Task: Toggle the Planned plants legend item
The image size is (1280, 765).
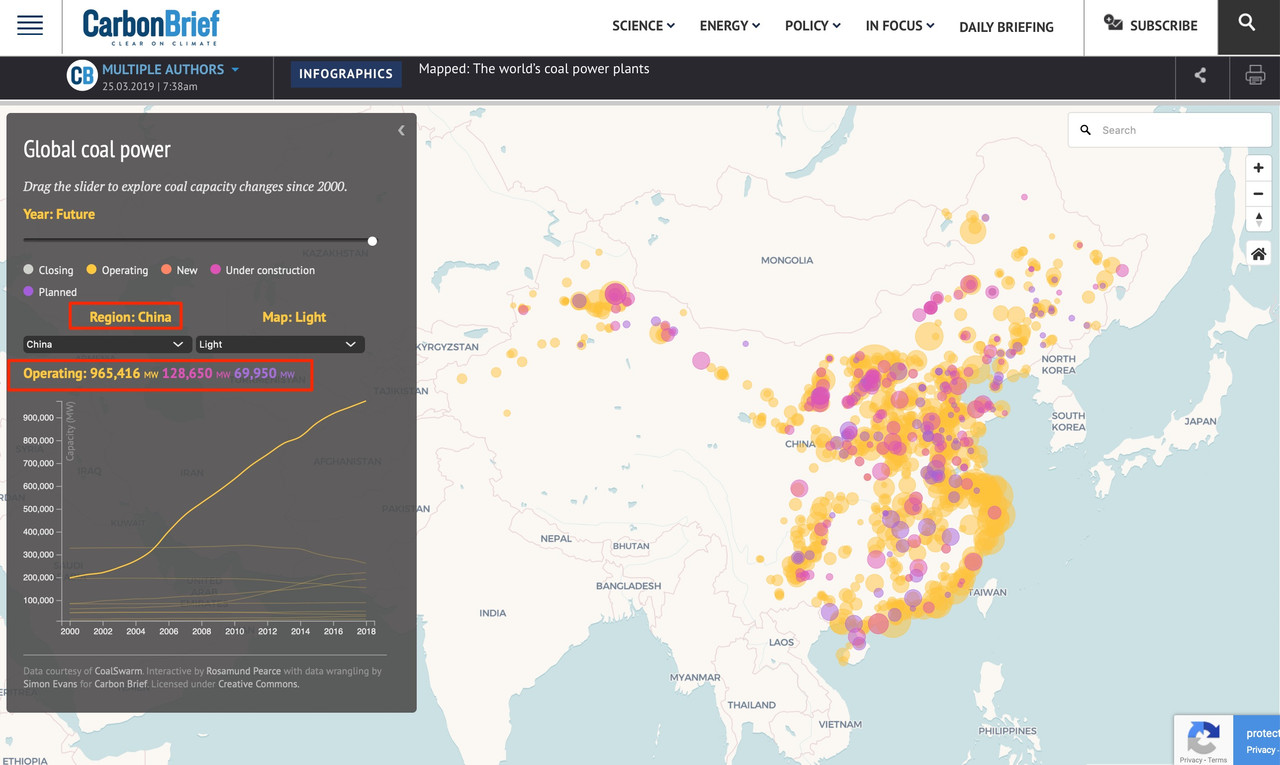Action: point(50,291)
